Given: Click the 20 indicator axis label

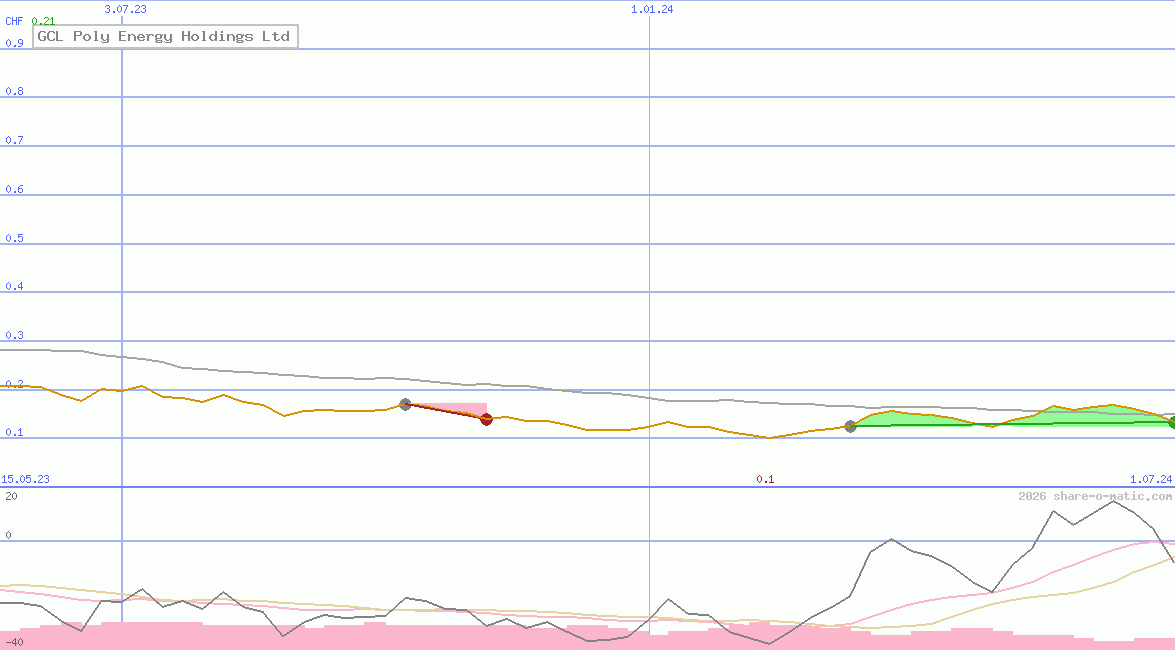Looking at the screenshot, I should pyautogui.click(x=11, y=496).
